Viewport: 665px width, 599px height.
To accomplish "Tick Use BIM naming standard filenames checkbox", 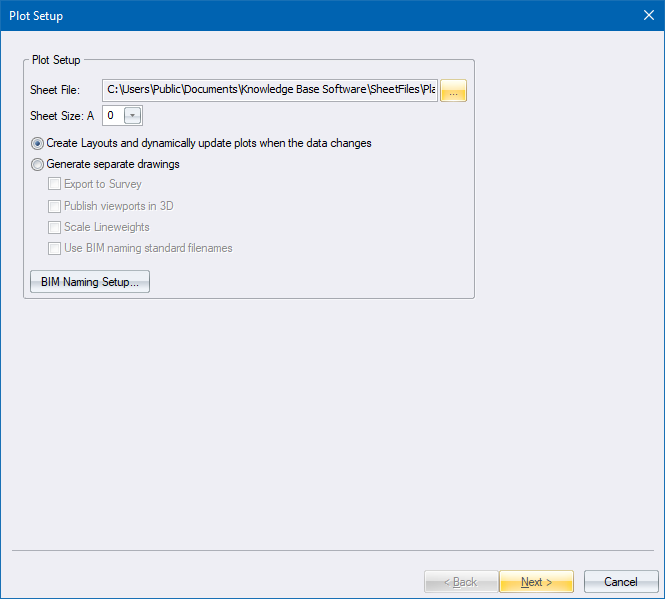I will click(55, 248).
